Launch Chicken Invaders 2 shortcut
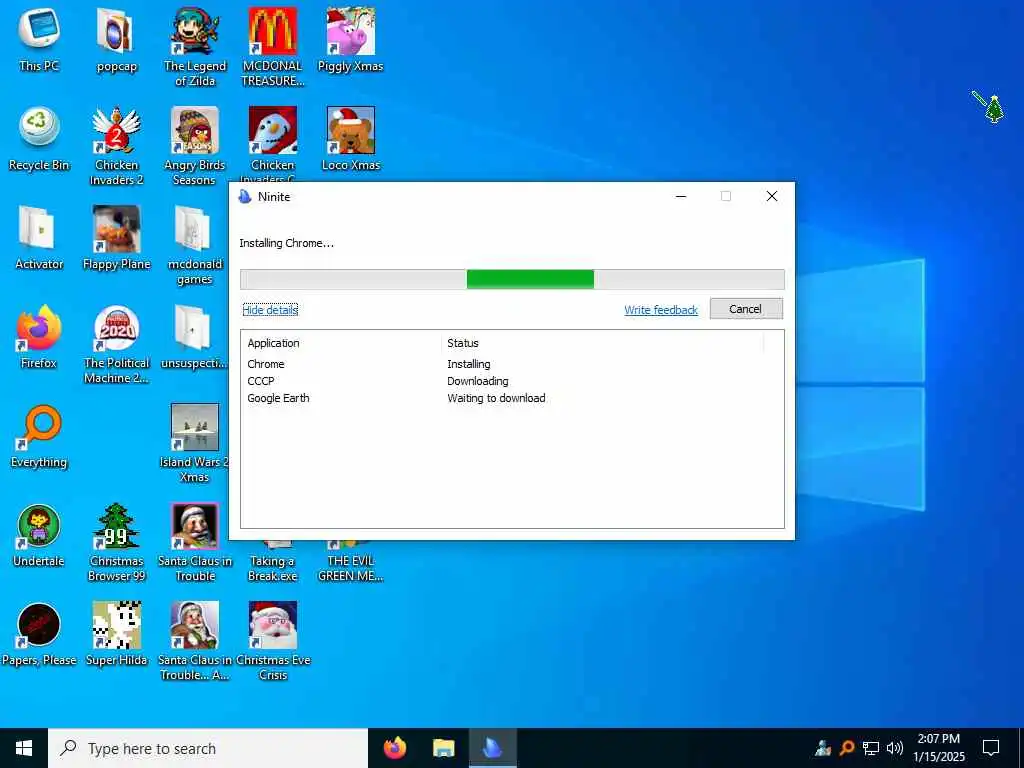The image size is (1024, 768). [116, 145]
